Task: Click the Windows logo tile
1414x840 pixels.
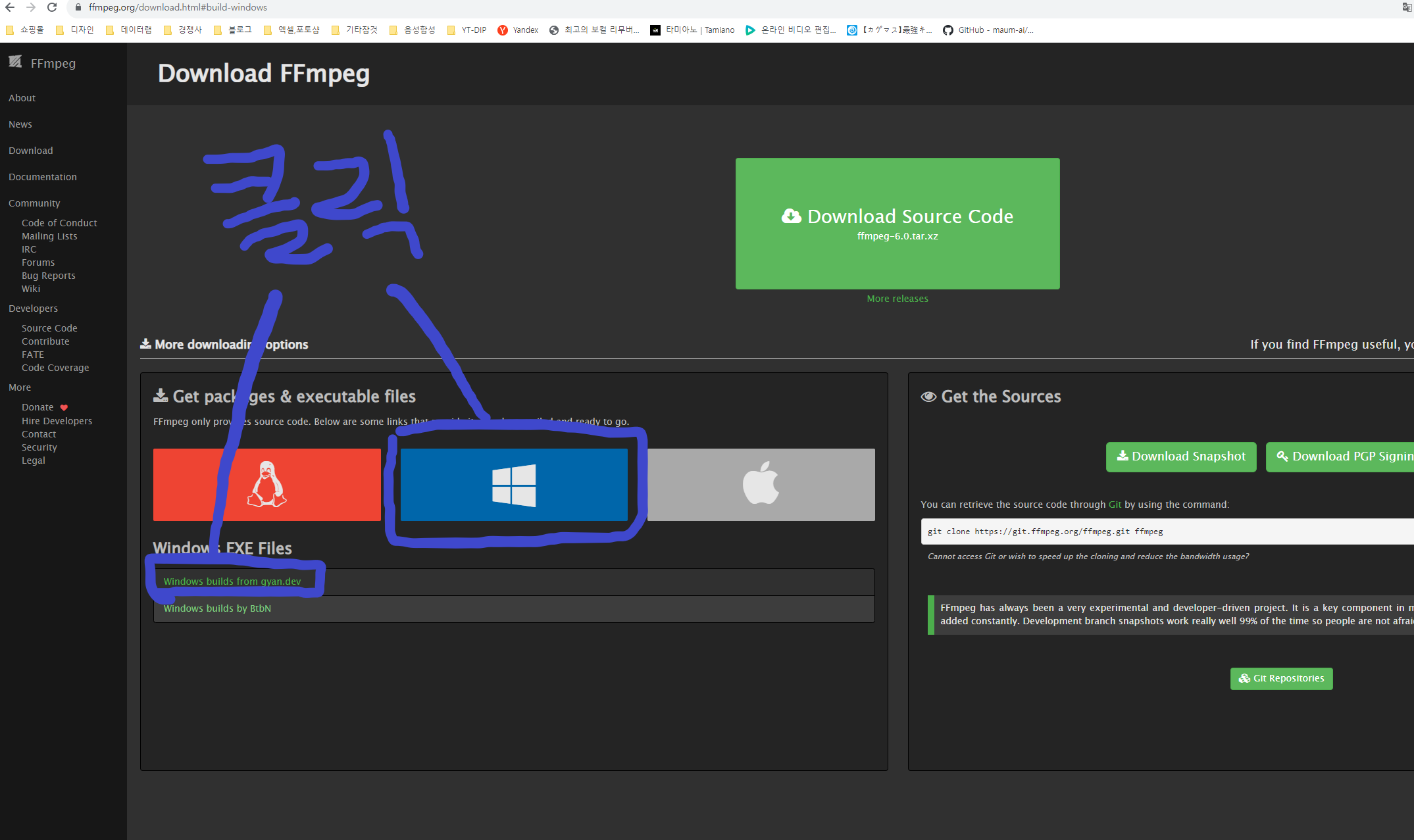Action: (x=514, y=485)
